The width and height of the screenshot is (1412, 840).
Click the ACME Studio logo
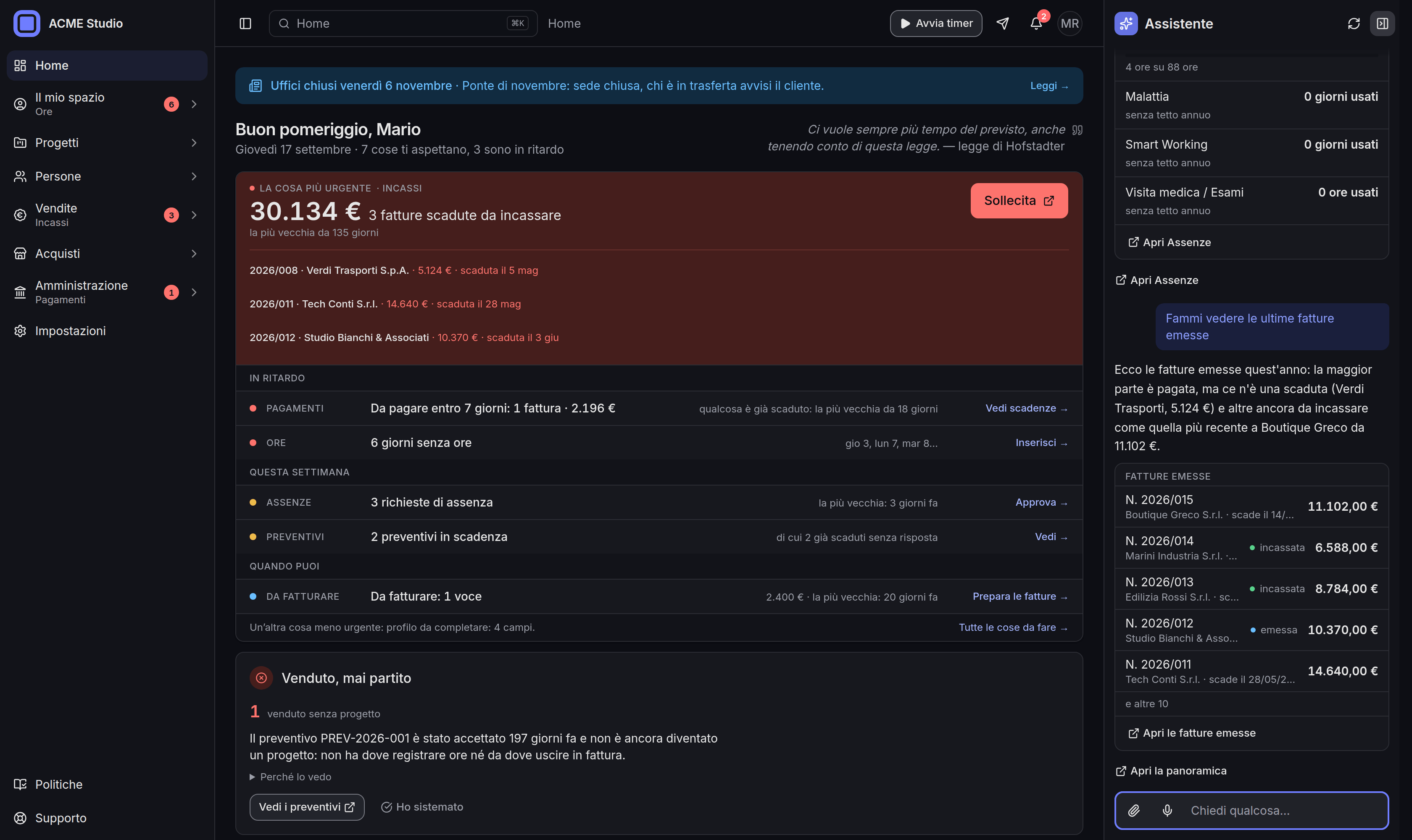pos(26,23)
